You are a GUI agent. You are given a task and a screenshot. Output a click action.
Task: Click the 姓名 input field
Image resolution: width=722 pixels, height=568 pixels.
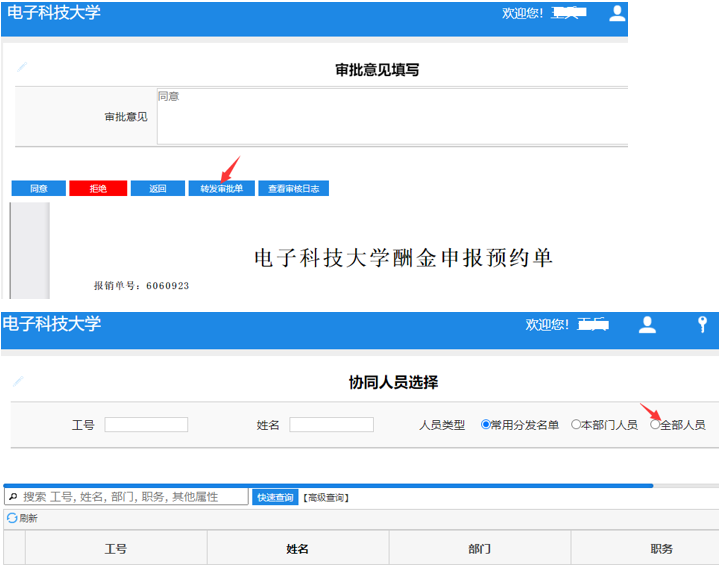pos(331,425)
